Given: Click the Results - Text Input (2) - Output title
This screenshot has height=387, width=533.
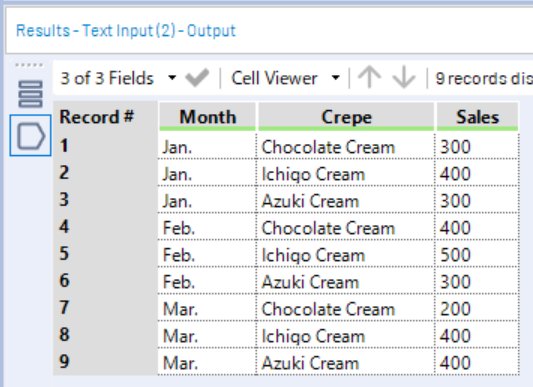Looking at the screenshot, I should [x=126, y=31].
